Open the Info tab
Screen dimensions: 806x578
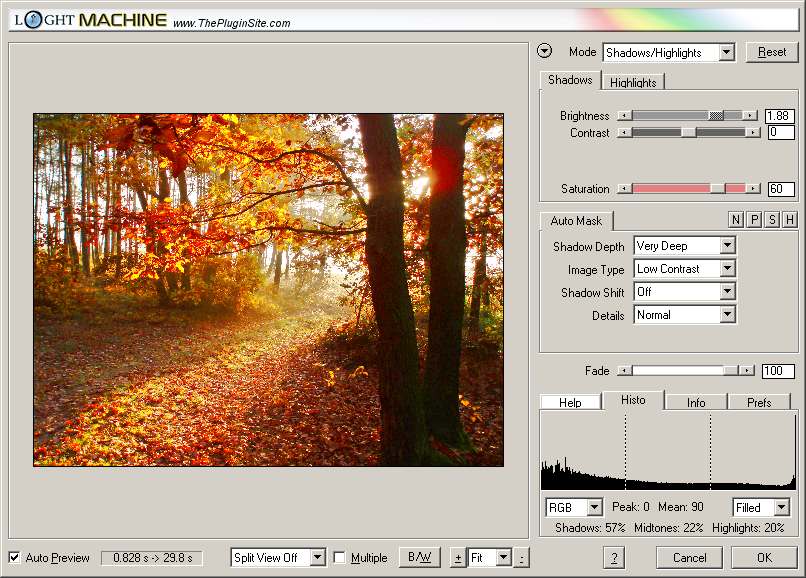click(696, 402)
